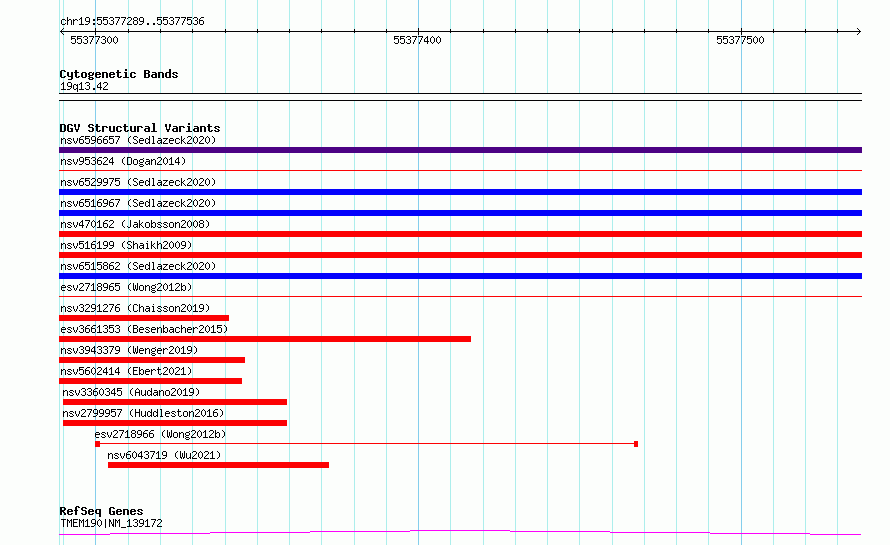The height and width of the screenshot is (545, 890).
Task: Click the nsv6515862 (Sedlazeck2020) label
Action: point(138,266)
